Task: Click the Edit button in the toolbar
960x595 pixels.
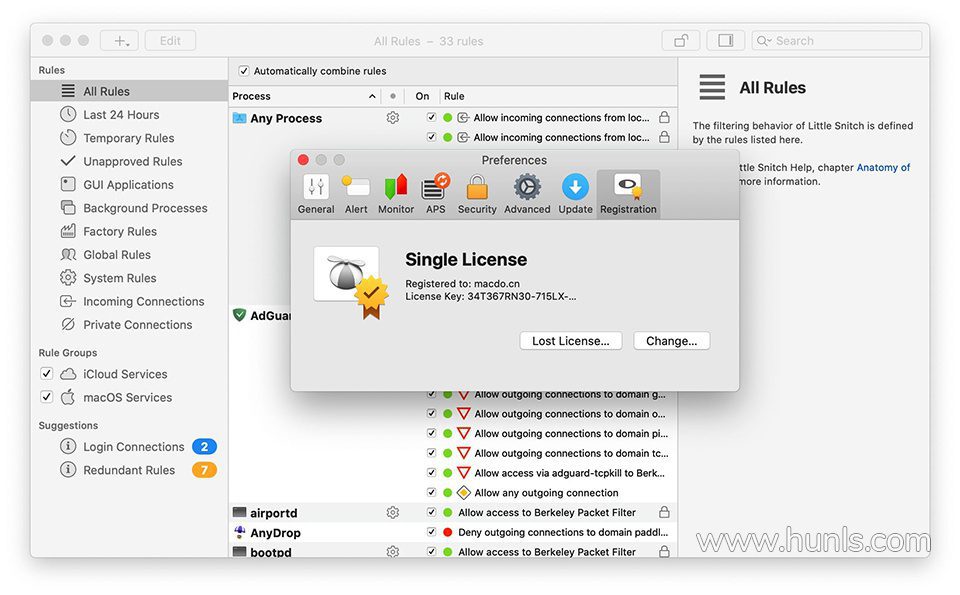Action: click(170, 40)
